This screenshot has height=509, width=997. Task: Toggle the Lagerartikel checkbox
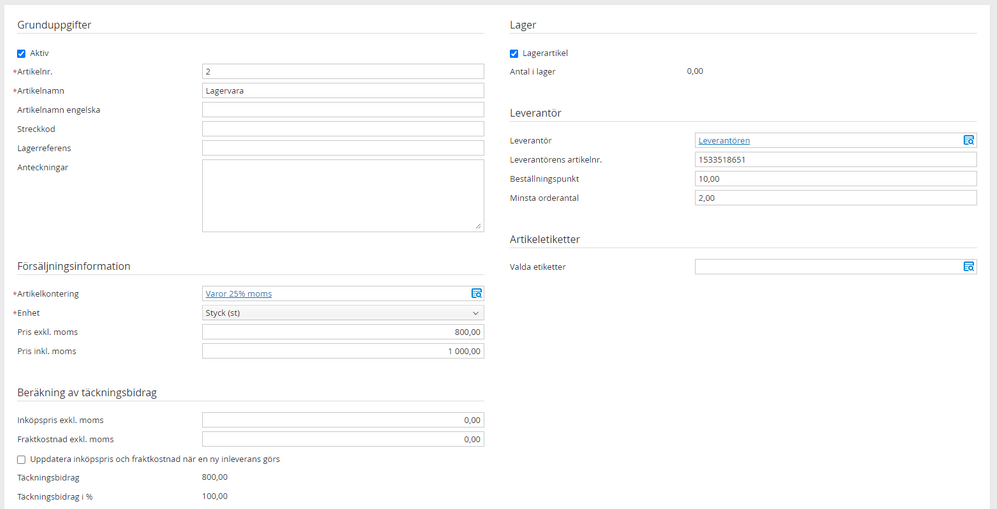click(x=514, y=53)
